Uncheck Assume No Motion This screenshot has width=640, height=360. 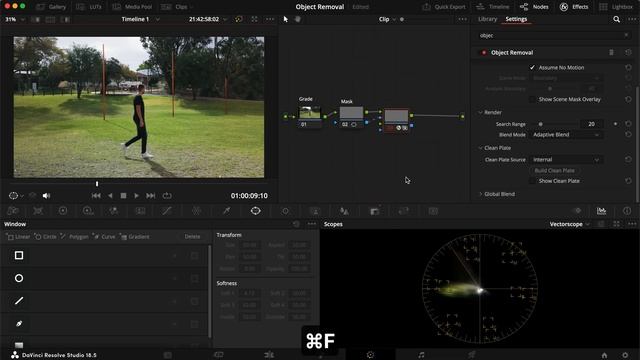(x=532, y=67)
